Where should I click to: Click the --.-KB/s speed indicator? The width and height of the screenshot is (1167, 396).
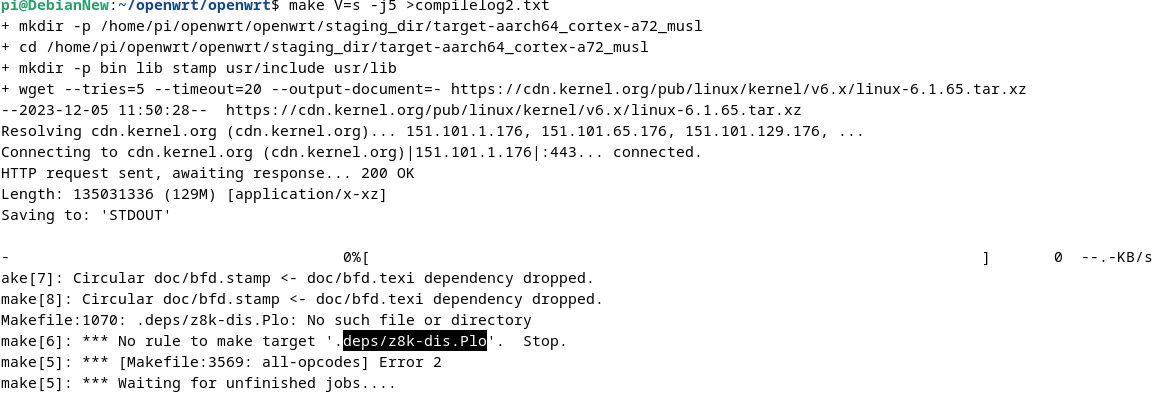pyautogui.click(x=1116, y=258)
